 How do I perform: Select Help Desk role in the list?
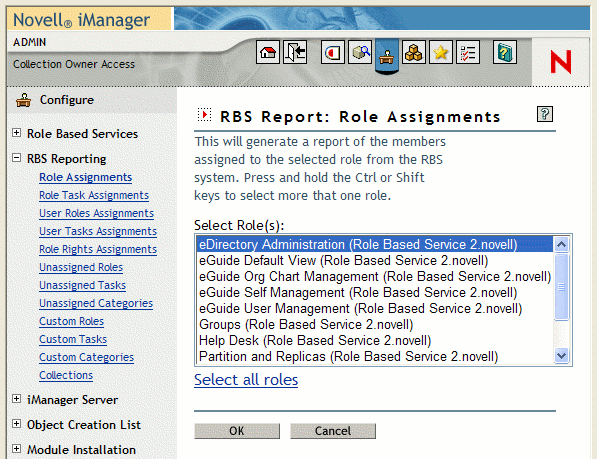(x=314, y=341)
